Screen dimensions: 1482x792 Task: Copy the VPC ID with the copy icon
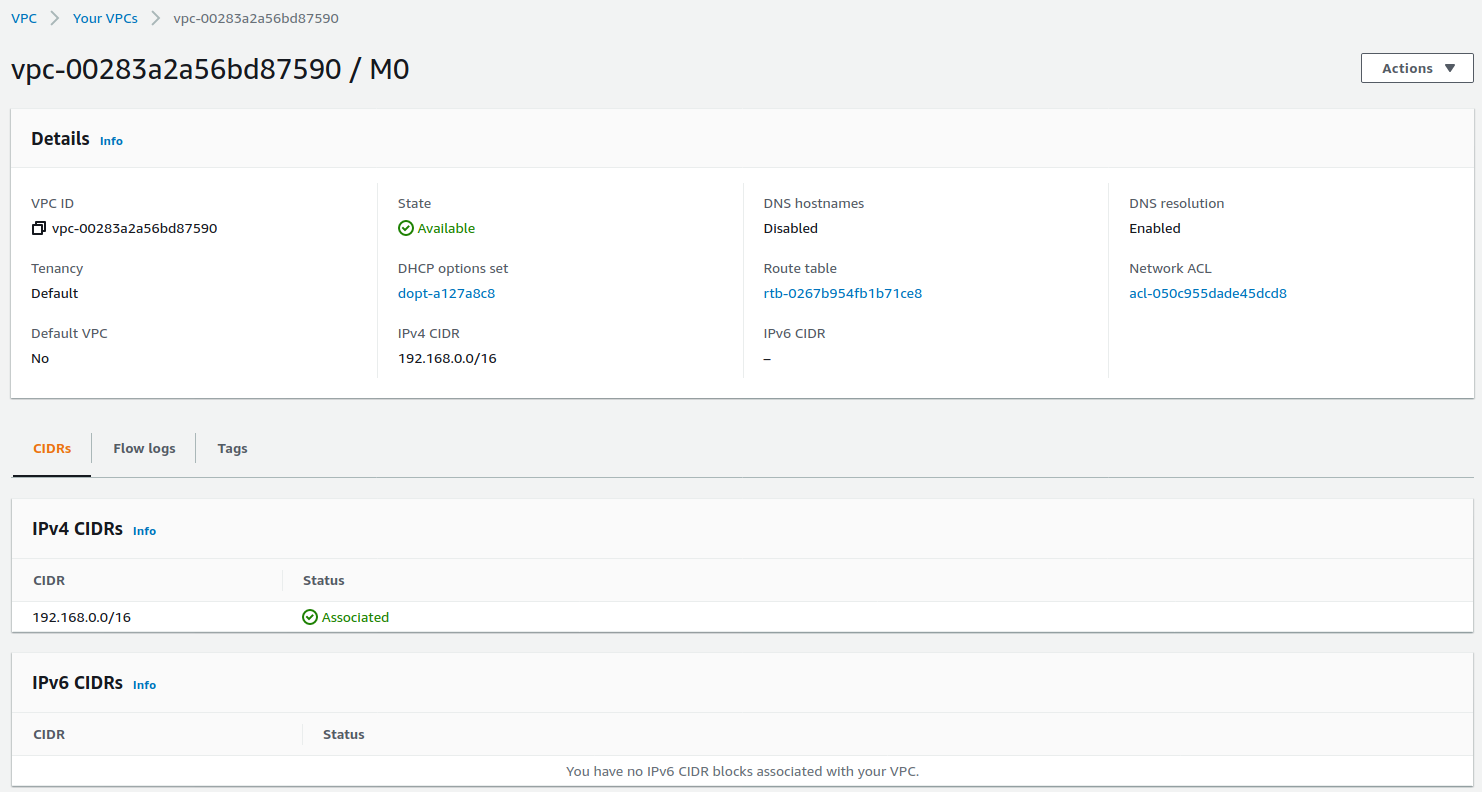(38, 228)
